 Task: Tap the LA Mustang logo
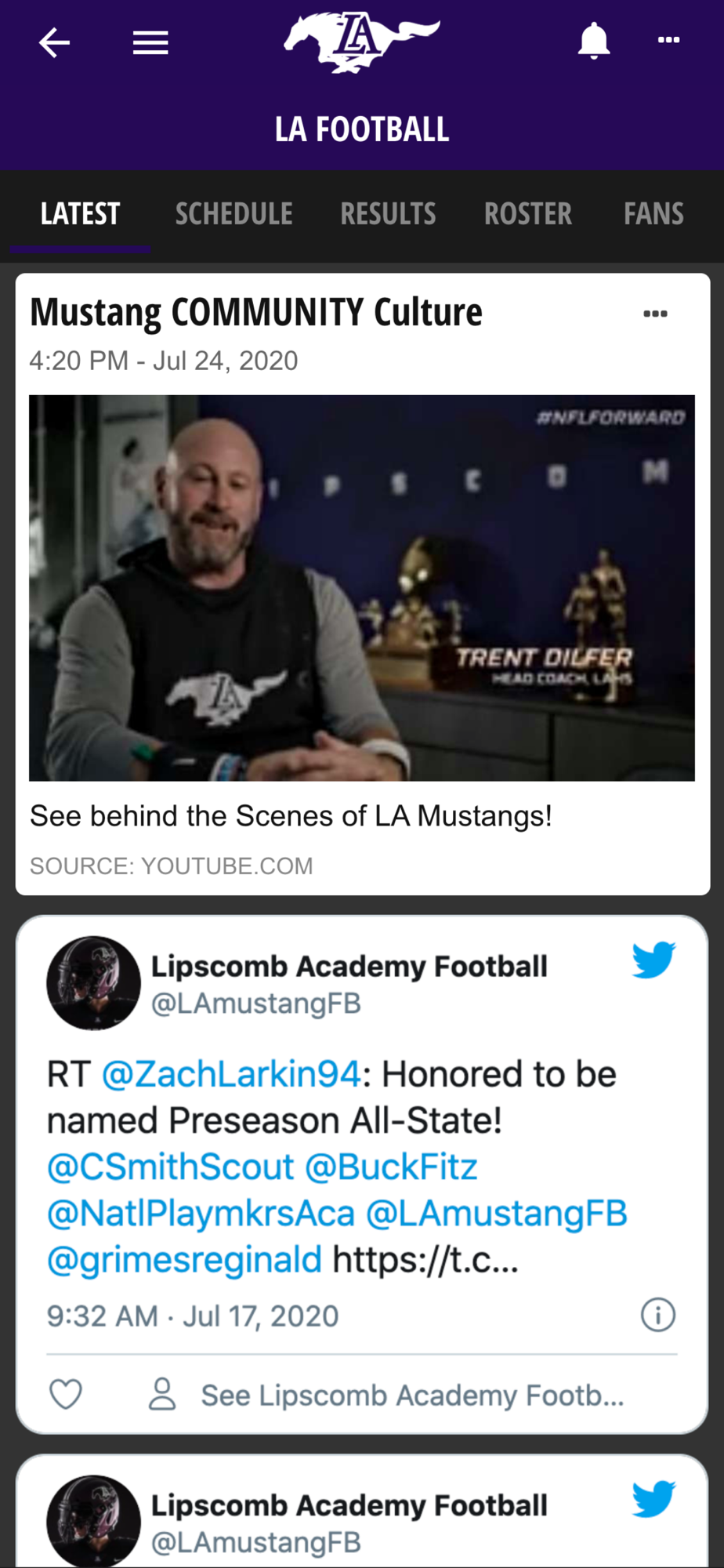pyautogui.click(x=362, y=42)
